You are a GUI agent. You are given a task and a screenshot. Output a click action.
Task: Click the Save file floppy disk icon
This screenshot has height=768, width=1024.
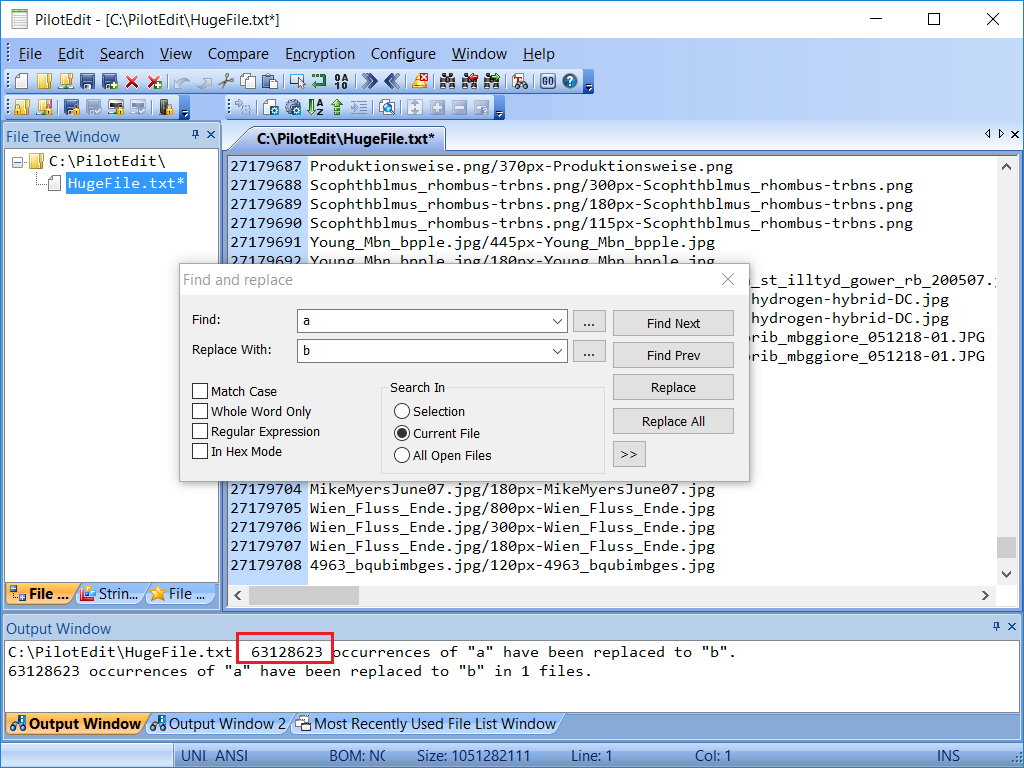pos(88,82)
